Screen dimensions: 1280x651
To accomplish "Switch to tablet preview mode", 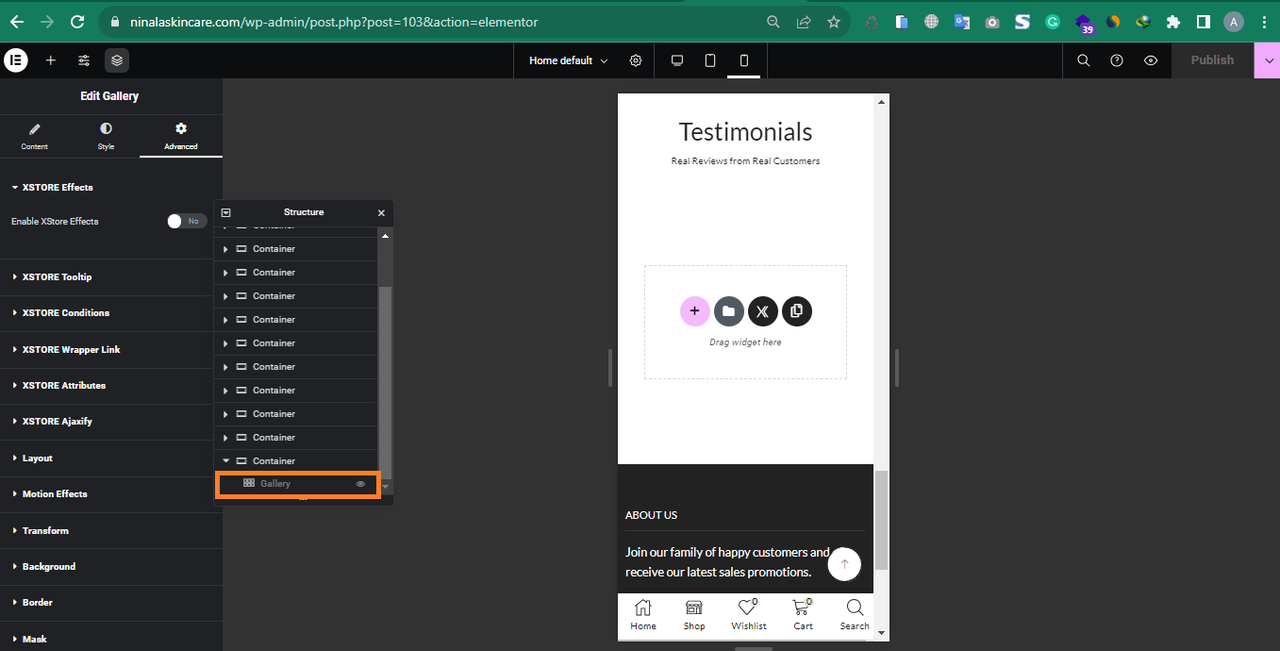I will pyautogui.click(x=710, y=60).
